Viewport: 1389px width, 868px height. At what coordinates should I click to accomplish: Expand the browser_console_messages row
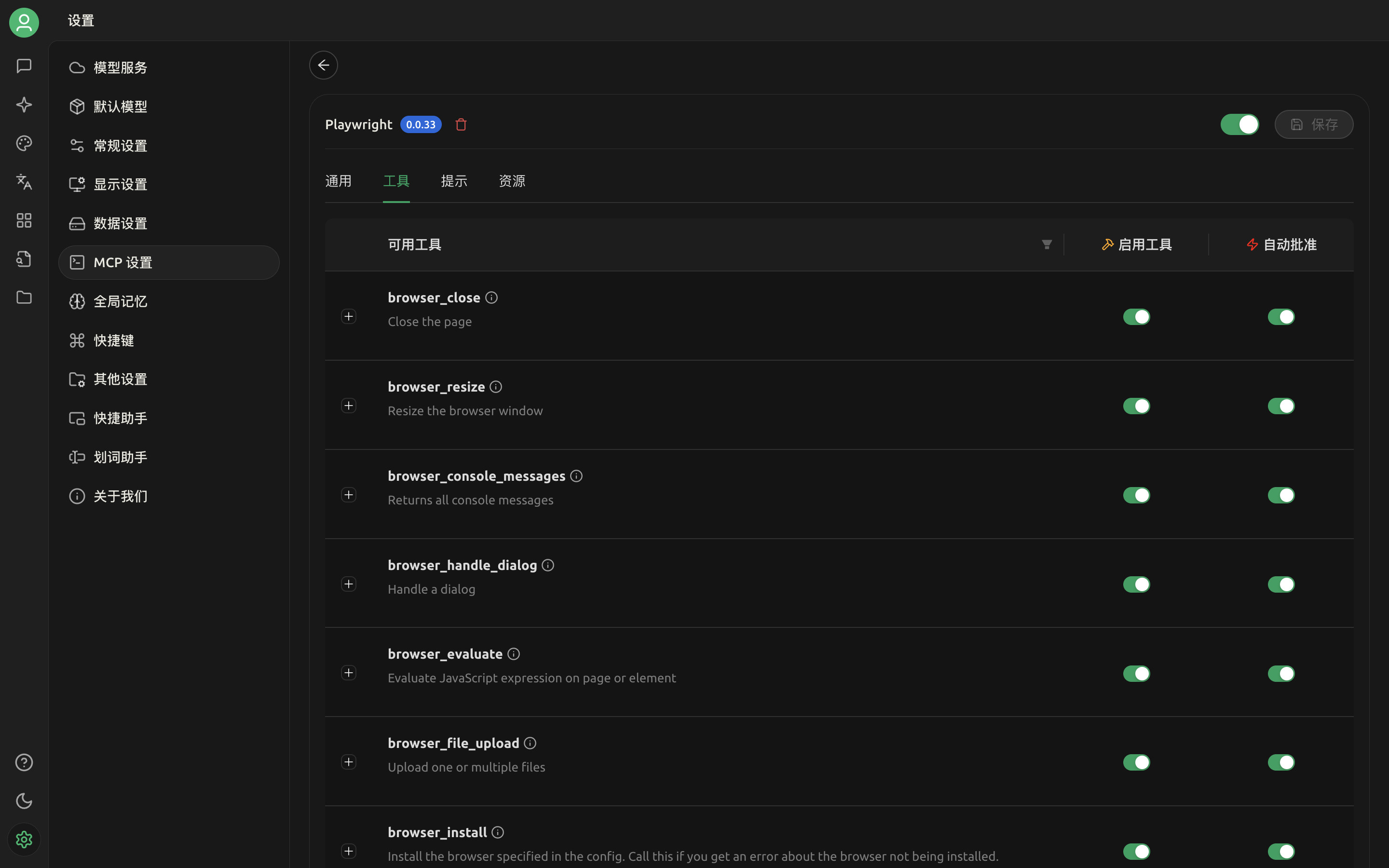[348, 495]
